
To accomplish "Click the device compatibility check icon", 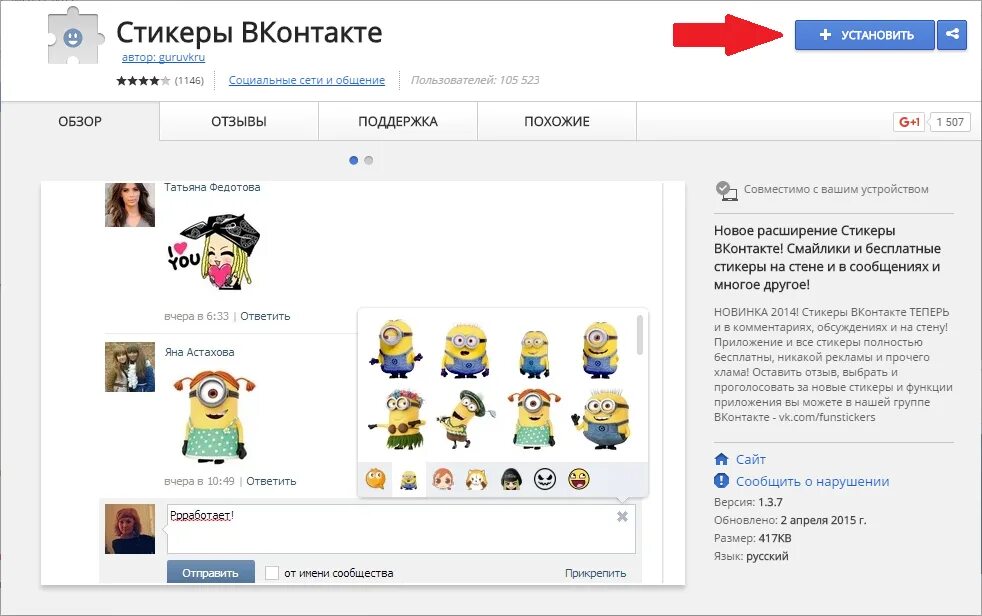I will [x=726, y=190].
